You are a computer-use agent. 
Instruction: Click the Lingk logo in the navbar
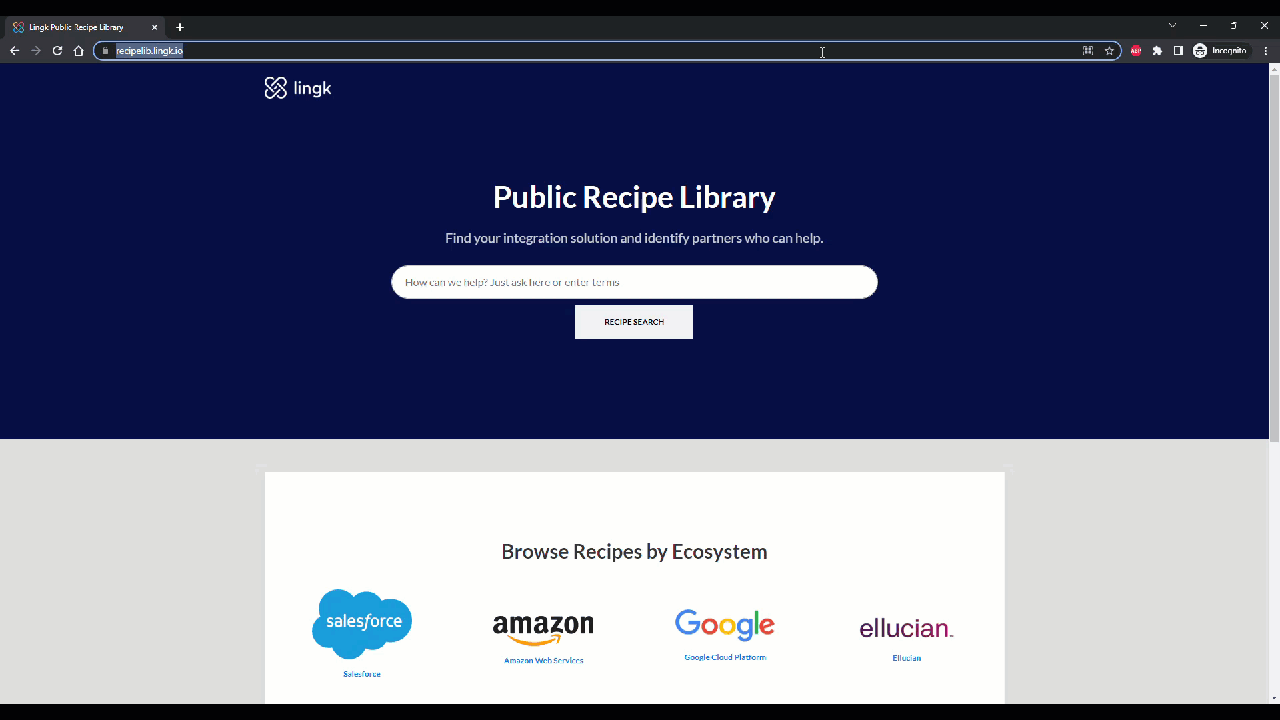coord(297,88)
